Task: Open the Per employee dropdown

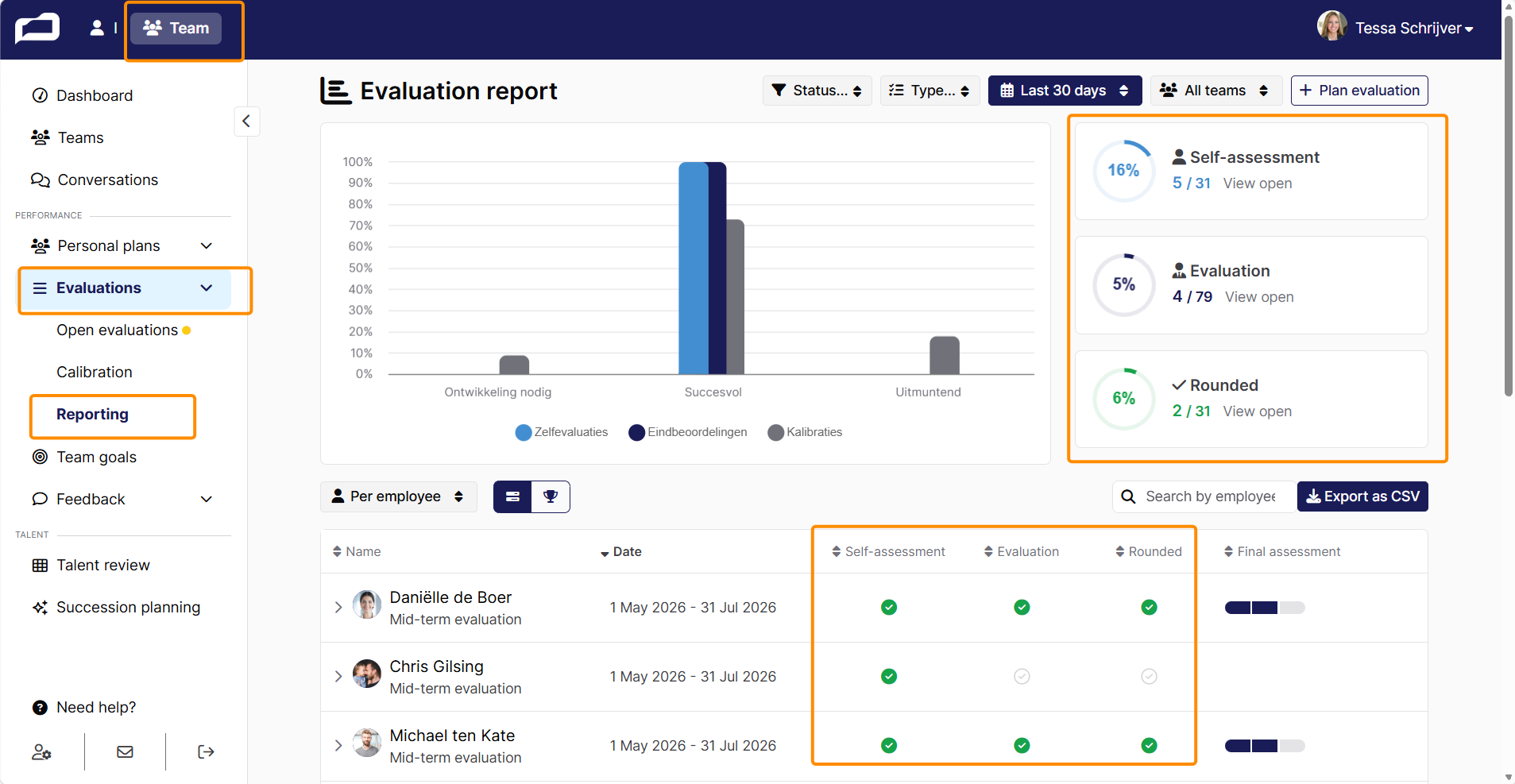Action: (398, 496)
